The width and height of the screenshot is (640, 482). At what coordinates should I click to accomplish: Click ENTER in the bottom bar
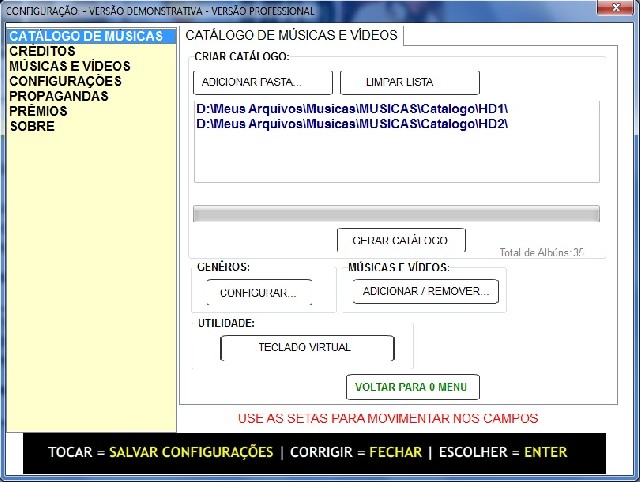point(546,452)
